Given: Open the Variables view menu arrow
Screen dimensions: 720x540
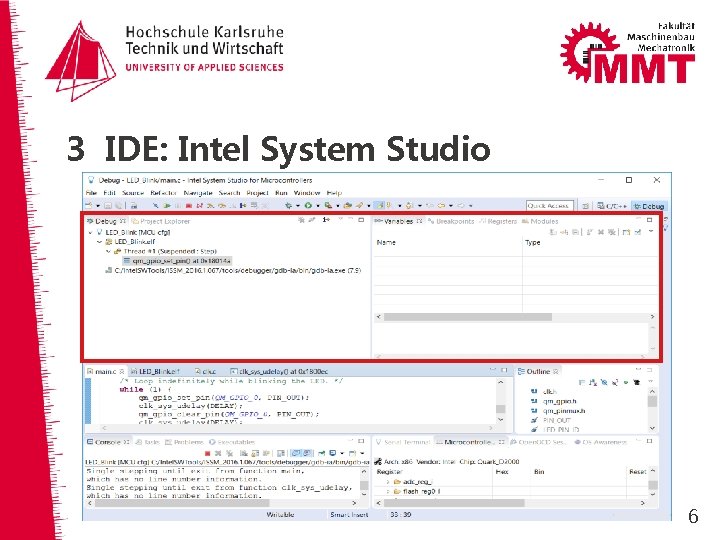Looking at the screenshot, I should [x=651, y=232].
